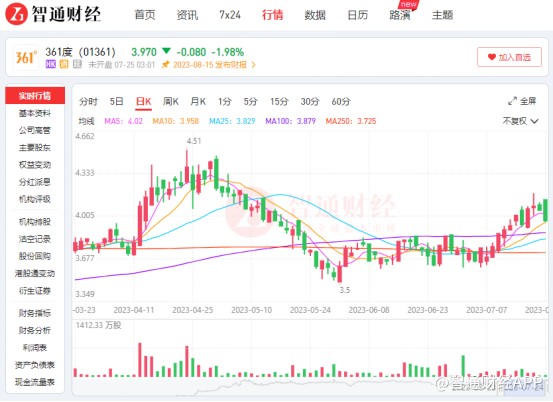Open 机构持股 in sidebar
This screenshot has width=553, height=402.
pos(35,222)
